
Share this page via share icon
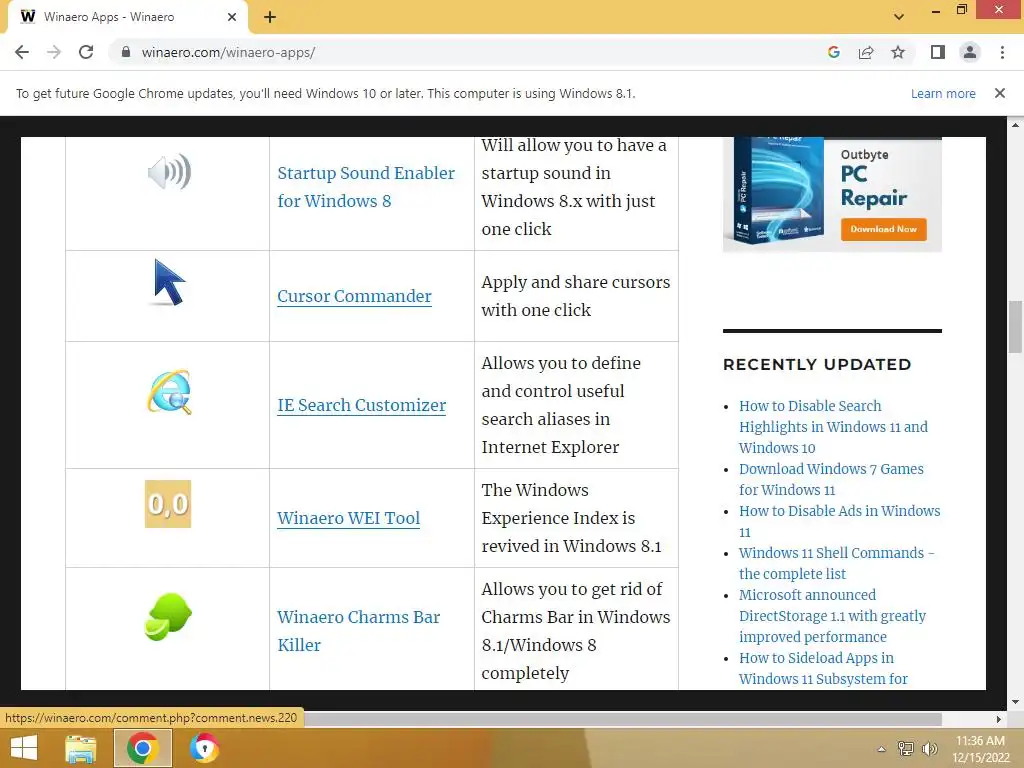point(866,52)
